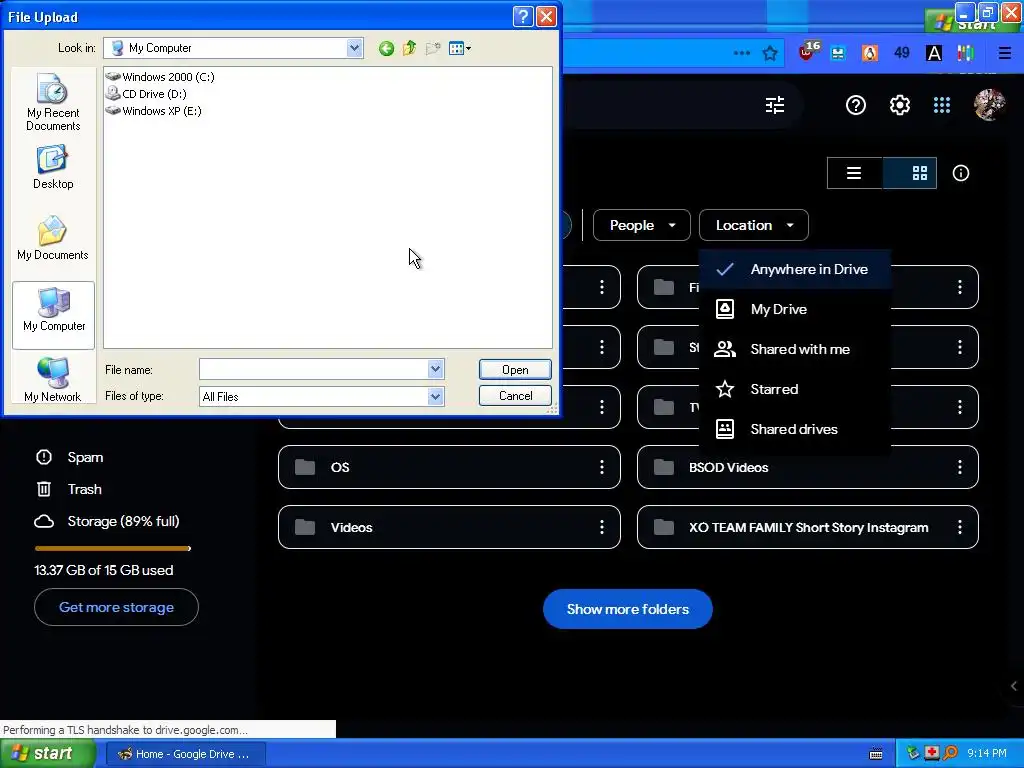Select the Windows 2000 (C:) drive
Image resolution: width=1024 pixels, height=768 pixels.
pos(161,76)
